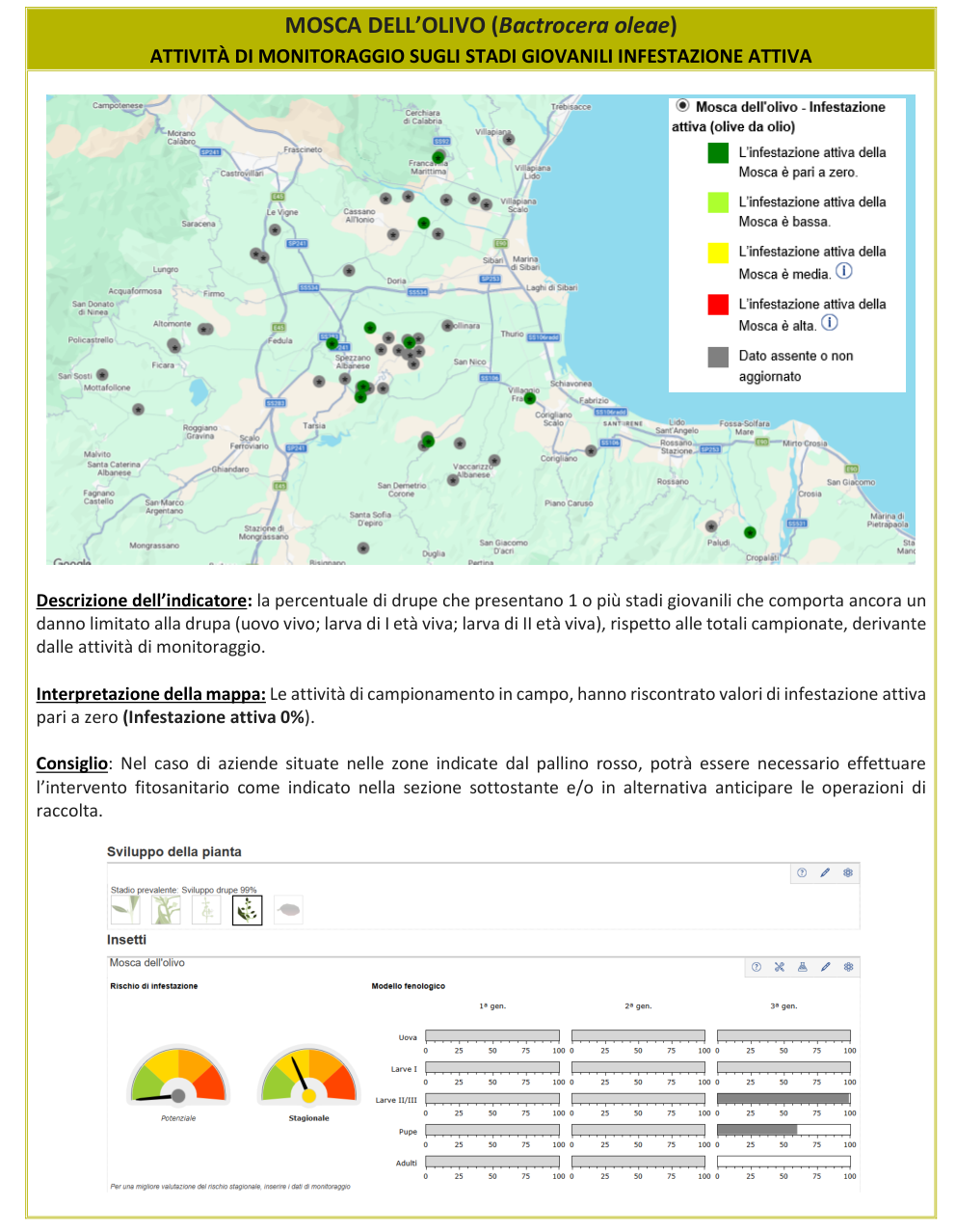956x1232 pixels.
Task: Click the monitoring data hint text under gauges
Action: (x=230, y=1187)
